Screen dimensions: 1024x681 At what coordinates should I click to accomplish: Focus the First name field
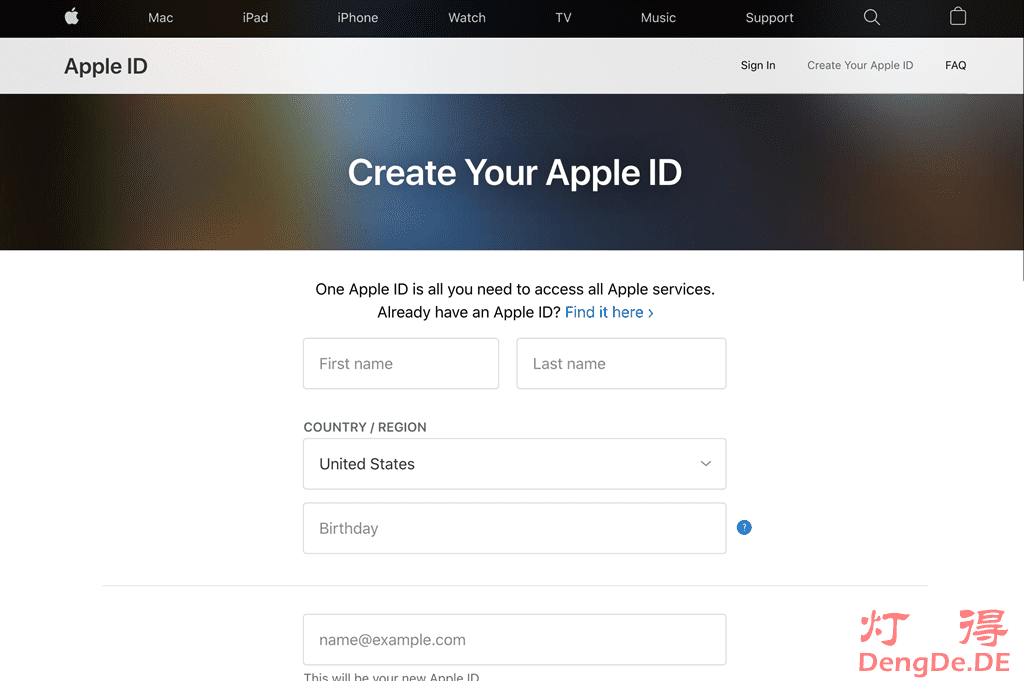[x=400, y=364]
